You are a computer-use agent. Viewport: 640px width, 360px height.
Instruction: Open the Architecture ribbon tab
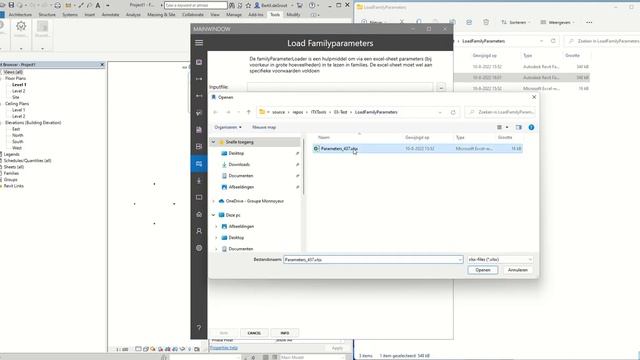20,14
